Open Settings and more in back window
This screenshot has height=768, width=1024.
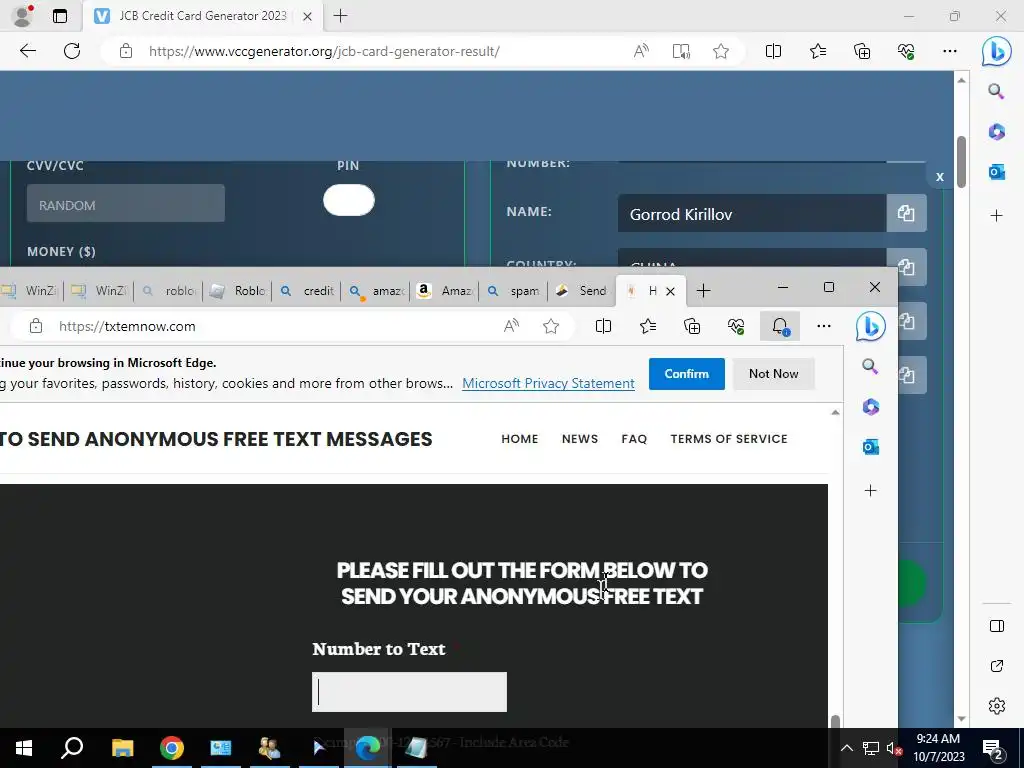coord(950,51)
